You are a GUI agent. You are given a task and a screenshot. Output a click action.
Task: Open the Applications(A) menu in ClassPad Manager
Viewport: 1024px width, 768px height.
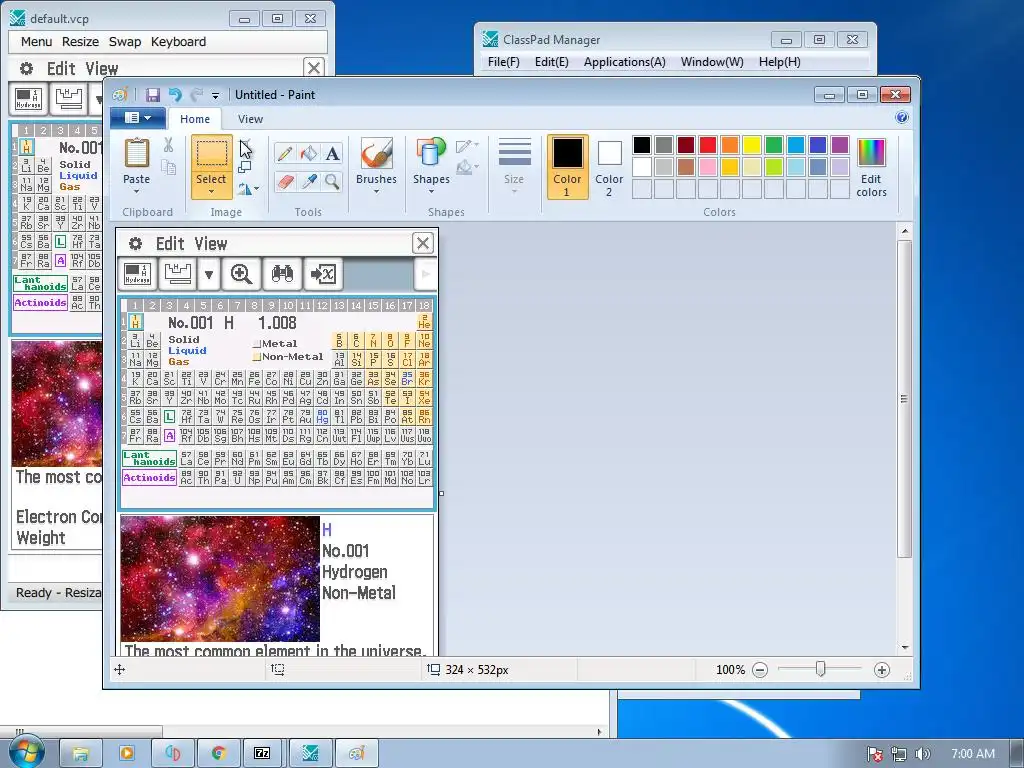tap(624, 62)
